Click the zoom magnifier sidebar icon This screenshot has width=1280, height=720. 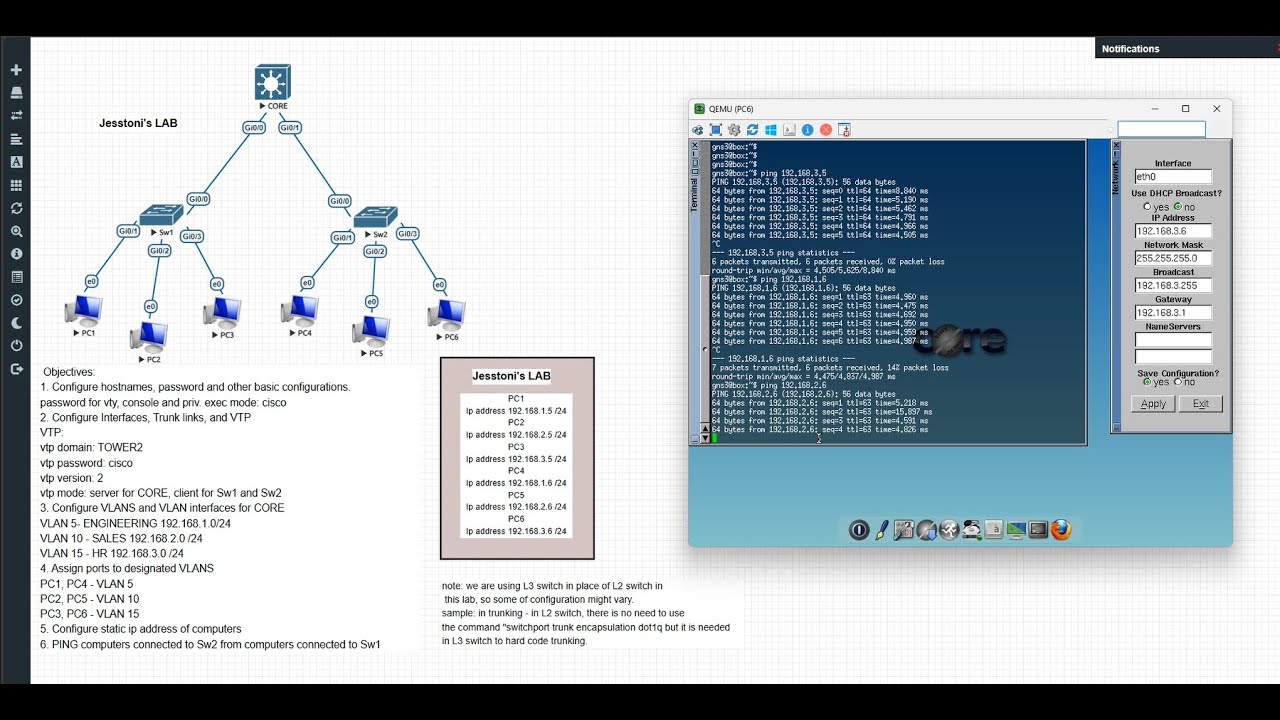[x=16, y=231]
